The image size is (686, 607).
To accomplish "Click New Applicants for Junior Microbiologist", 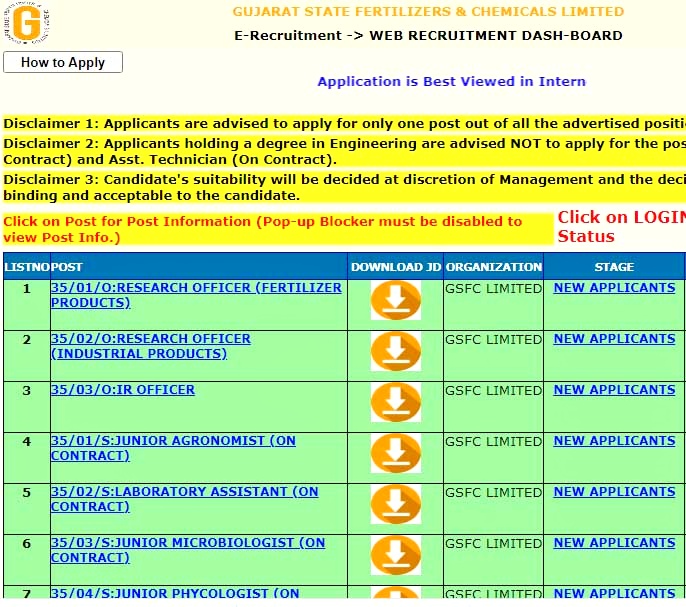I will click(x=614, y=543).
